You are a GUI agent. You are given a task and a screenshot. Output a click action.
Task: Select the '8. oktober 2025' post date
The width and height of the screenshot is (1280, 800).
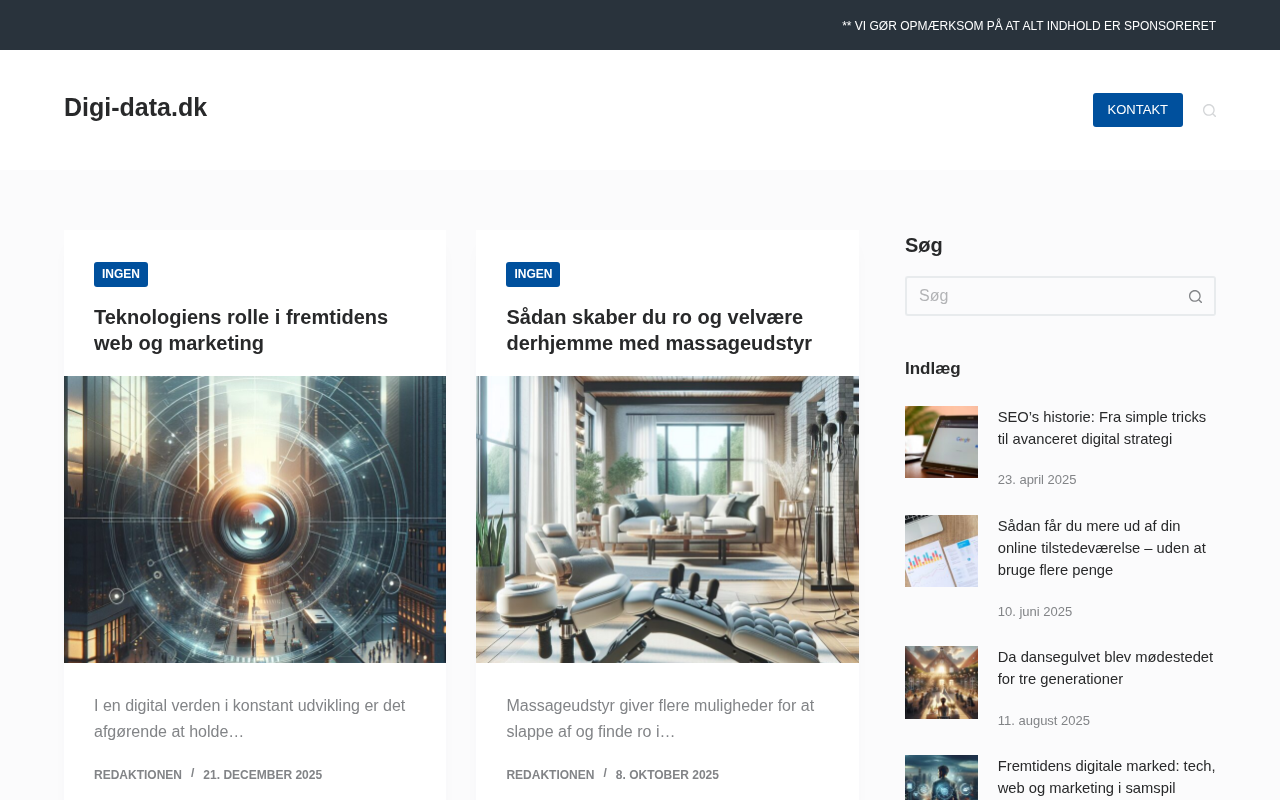[x=667, y=775]
